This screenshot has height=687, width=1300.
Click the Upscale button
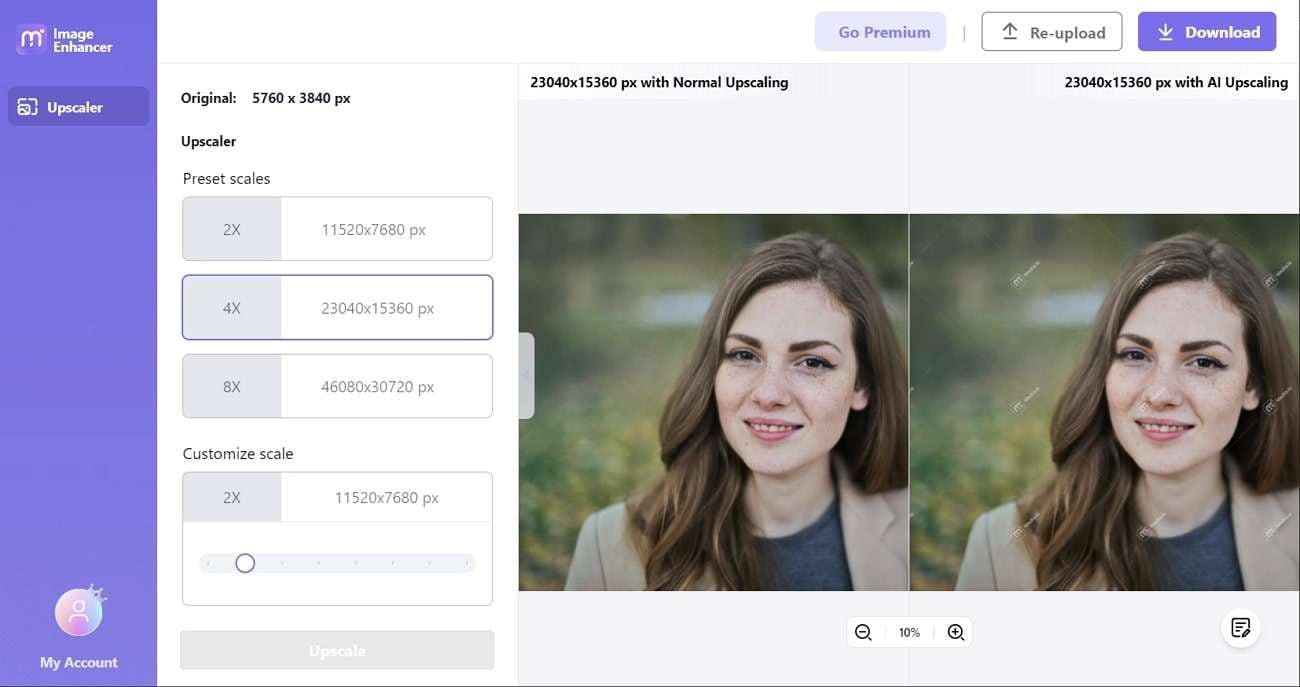[x=337, y=650]
